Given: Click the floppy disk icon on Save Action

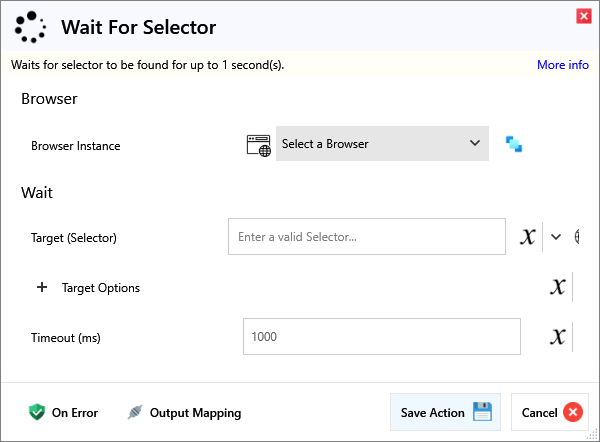Looking at the screenshot, I should [x=482, y=412].
